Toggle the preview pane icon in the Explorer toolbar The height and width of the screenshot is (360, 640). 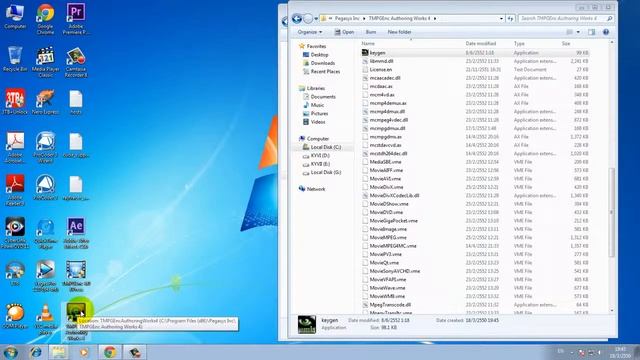click(x=591, y=32)
